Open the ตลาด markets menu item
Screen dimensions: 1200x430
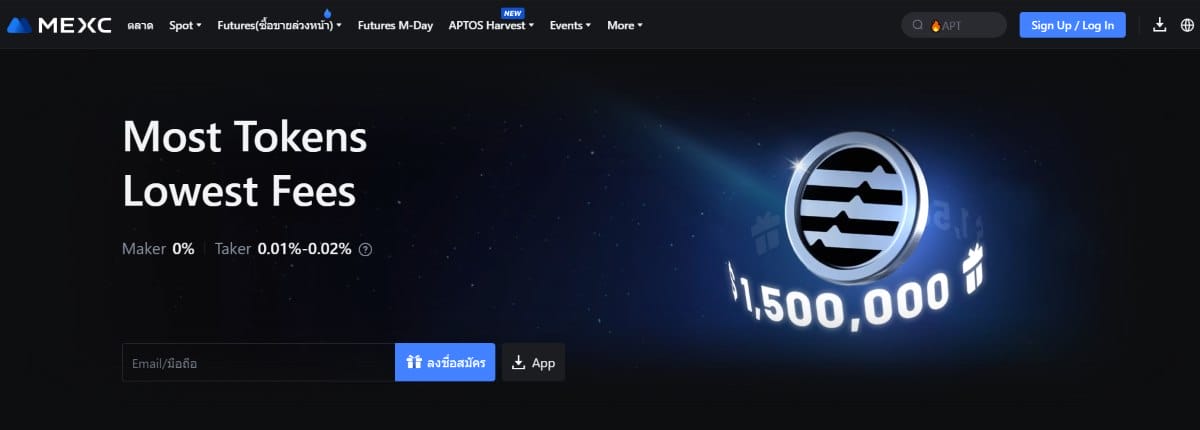(140, 25)
